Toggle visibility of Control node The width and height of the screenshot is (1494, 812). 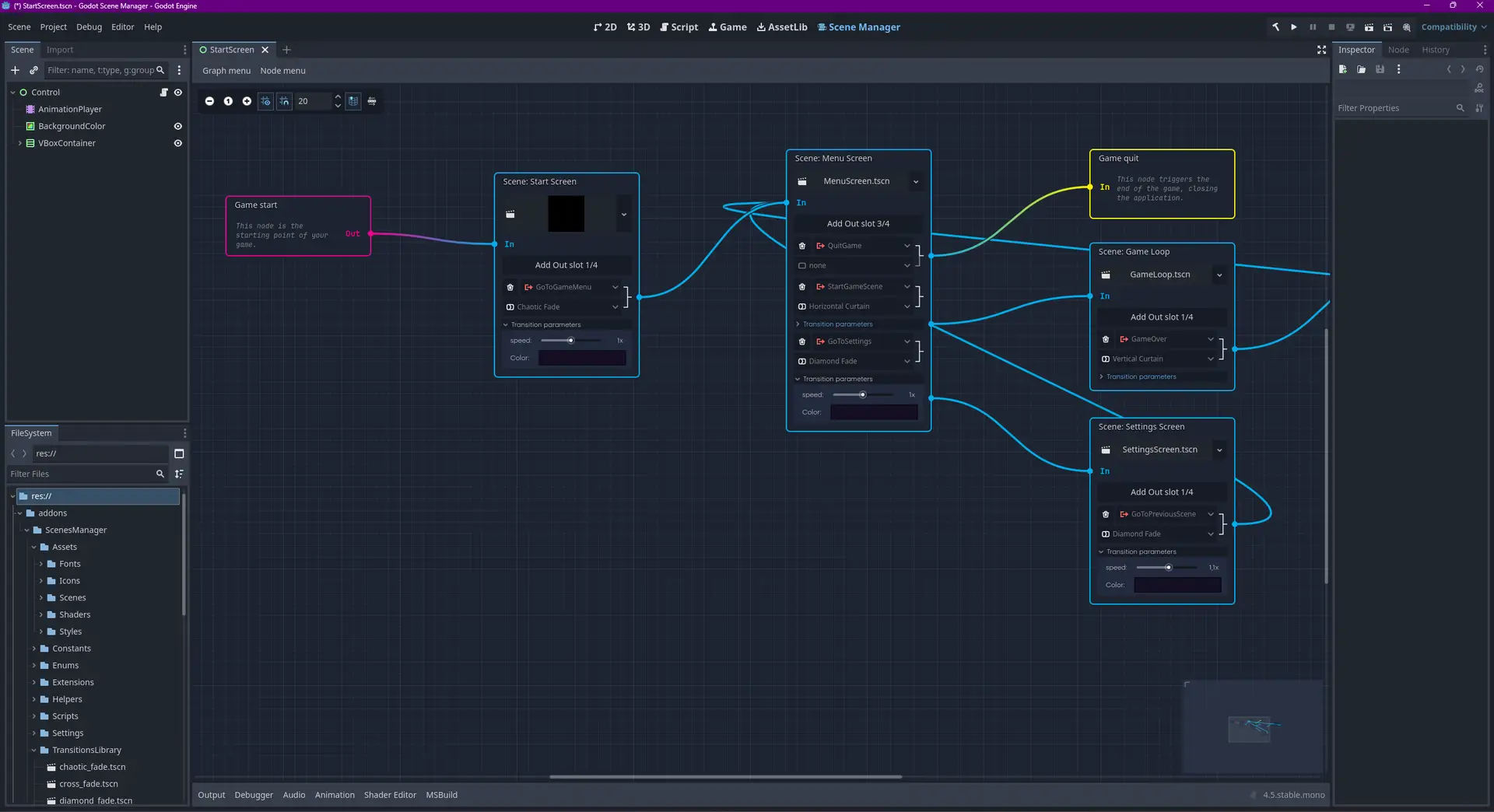tap(178, 92)
